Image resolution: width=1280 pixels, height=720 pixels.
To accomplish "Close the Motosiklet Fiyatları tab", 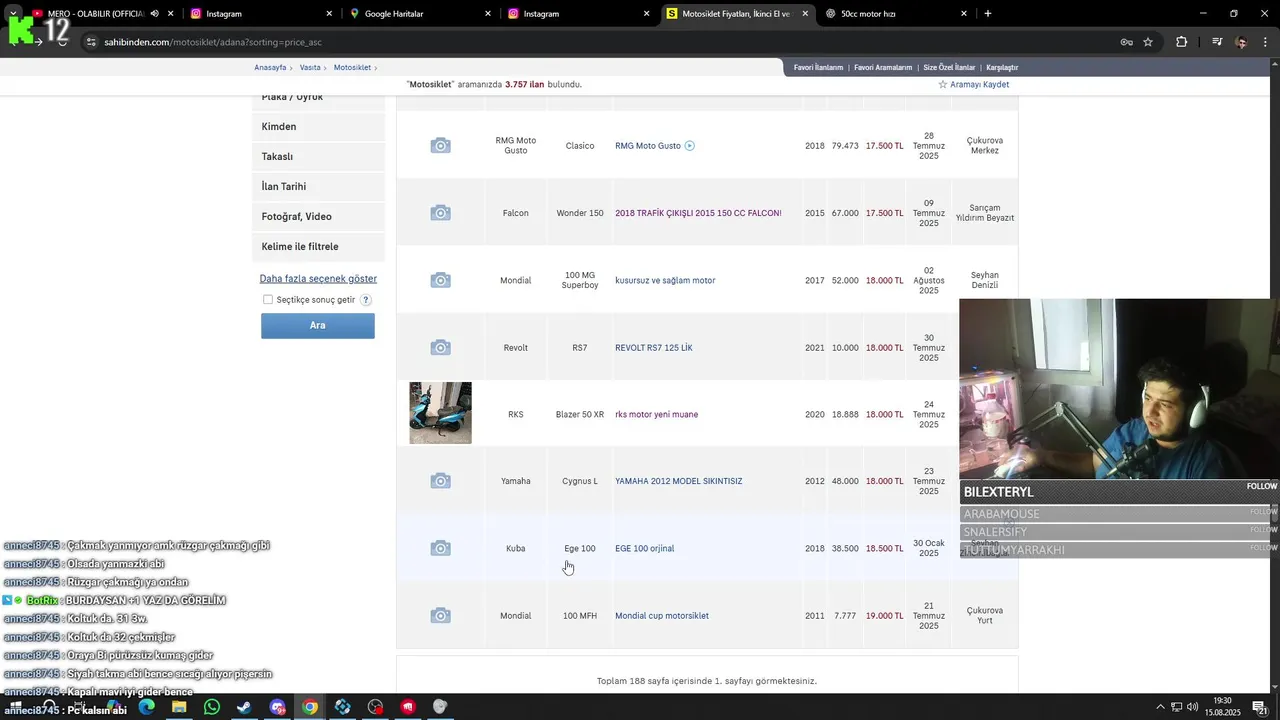I will point(805,14).
